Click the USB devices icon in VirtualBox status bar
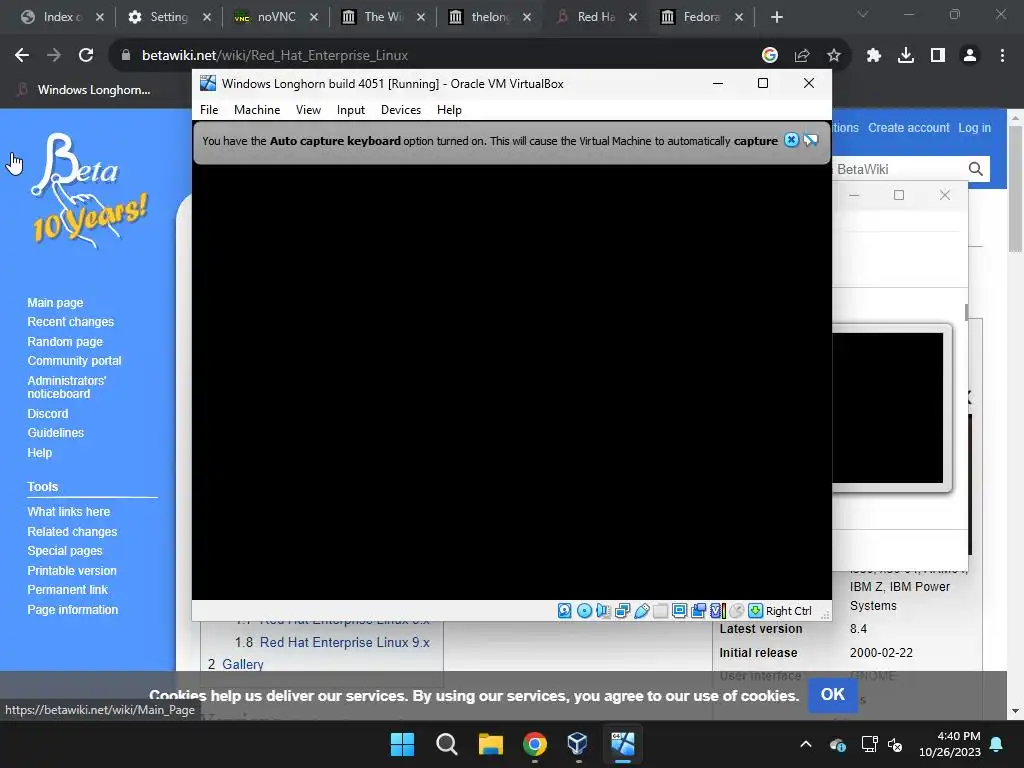The image size is (1024, 768). tap(641, 611)
